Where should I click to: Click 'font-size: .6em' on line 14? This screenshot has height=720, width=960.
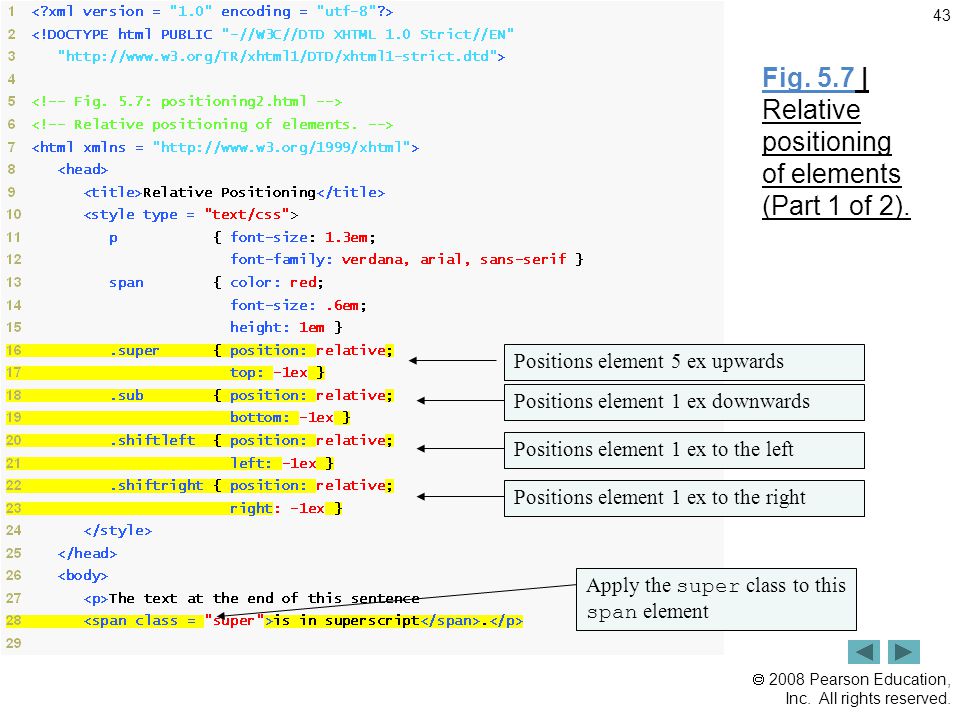tap(294, 305)
